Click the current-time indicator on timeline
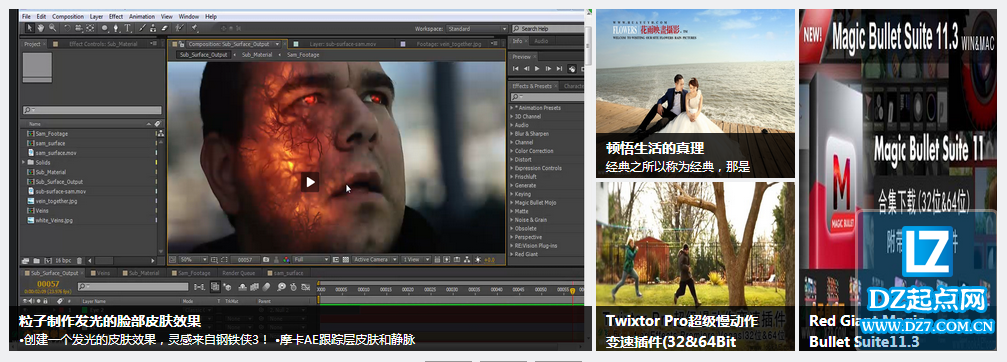 (x=573, y=291)
